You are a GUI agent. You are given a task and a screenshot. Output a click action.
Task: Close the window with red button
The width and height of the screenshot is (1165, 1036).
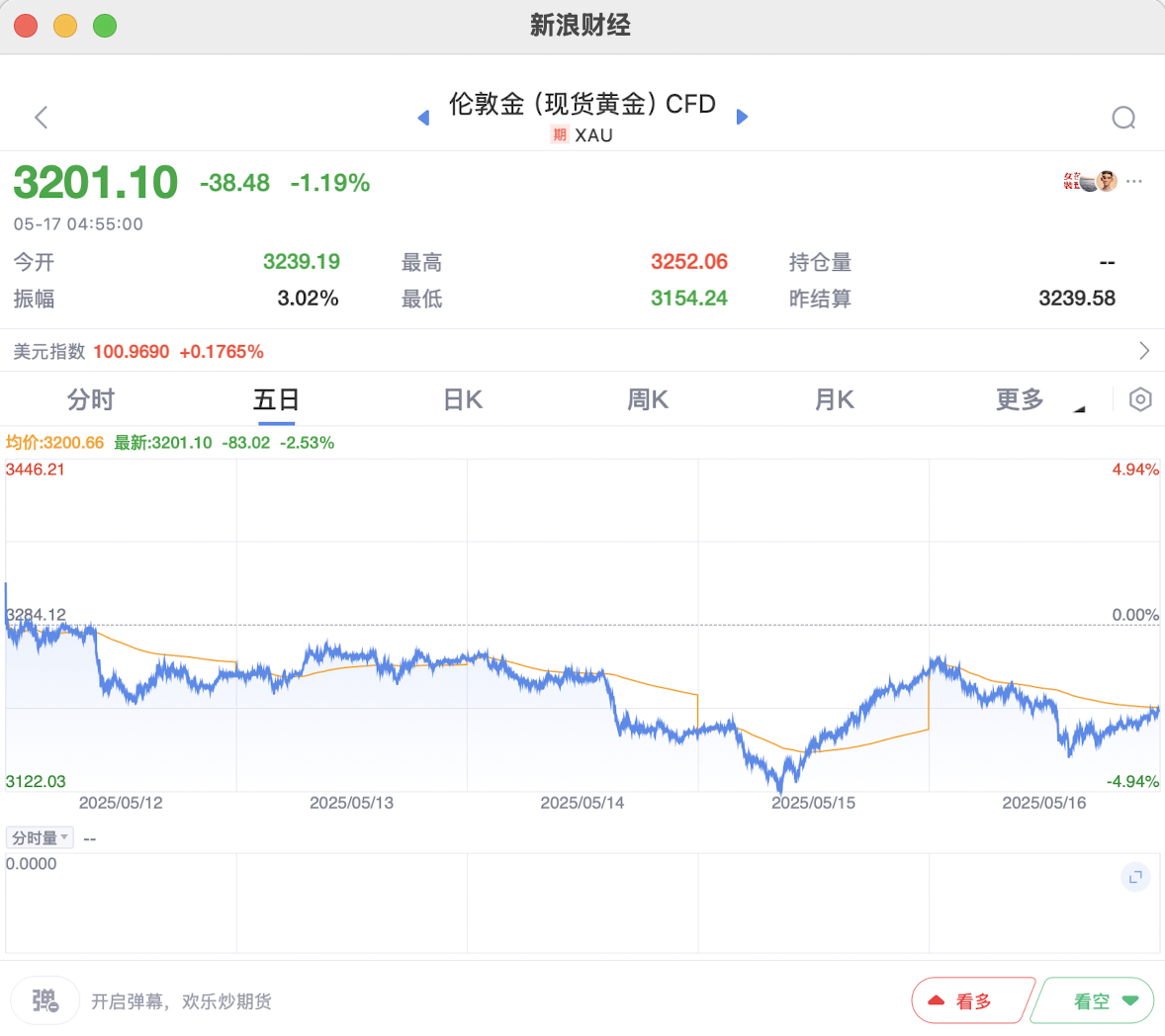[26, 26]
